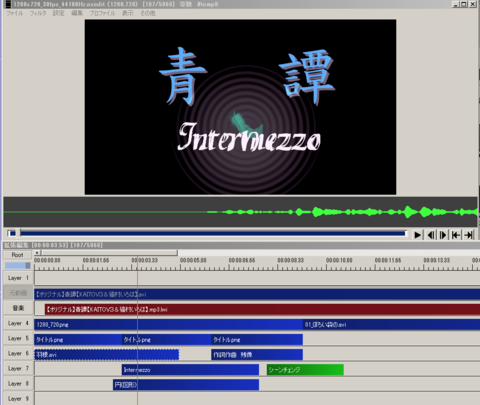The height and width of the screenshot is (405, 480).
Task: Select the 01 .avi clip on Layer 4
Action: [391, 324]
